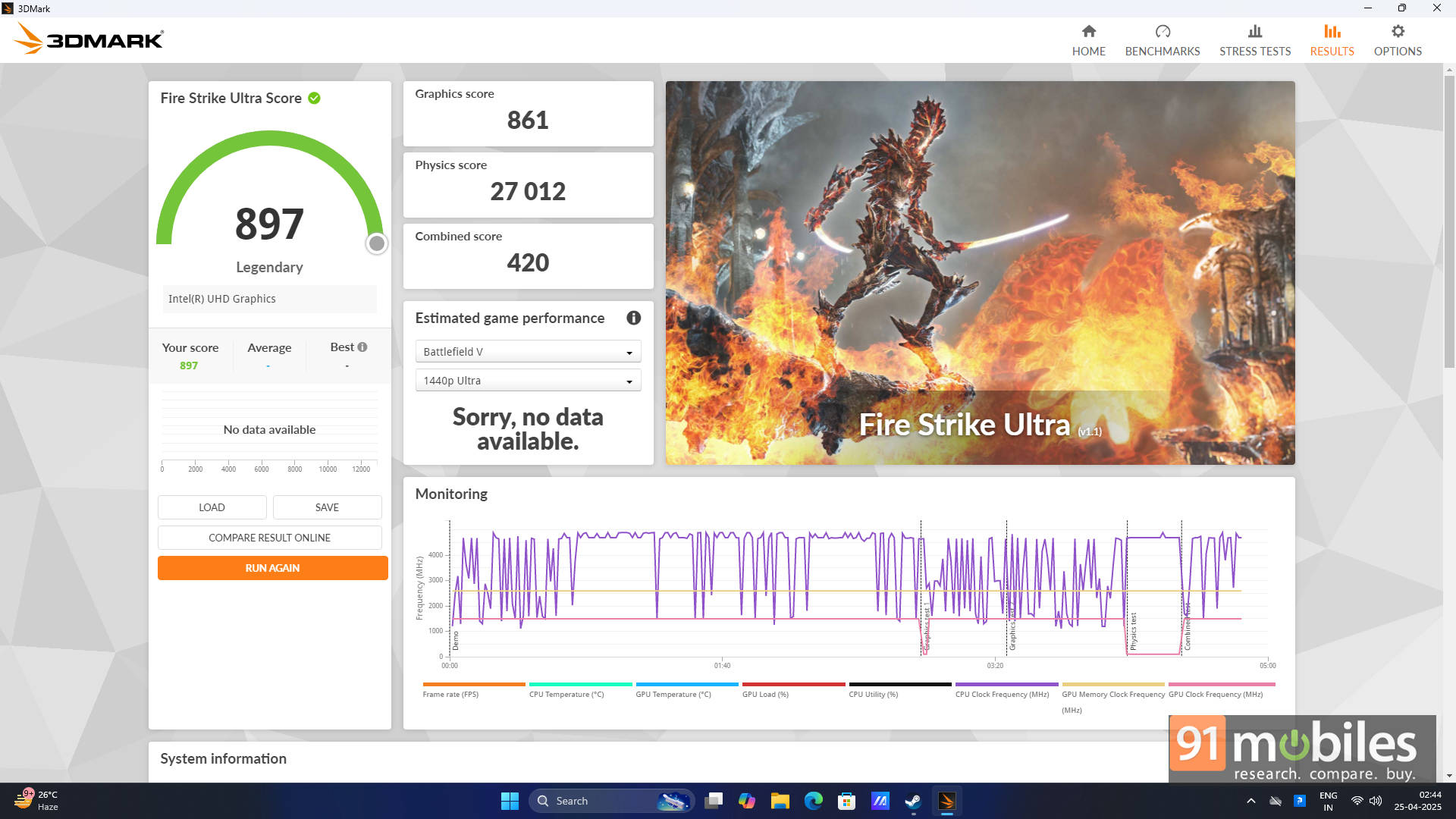This screenshot has width=1456, height=819.
Task: Switch to the BENCHMARKS tab
Action: coord(1163,52)
